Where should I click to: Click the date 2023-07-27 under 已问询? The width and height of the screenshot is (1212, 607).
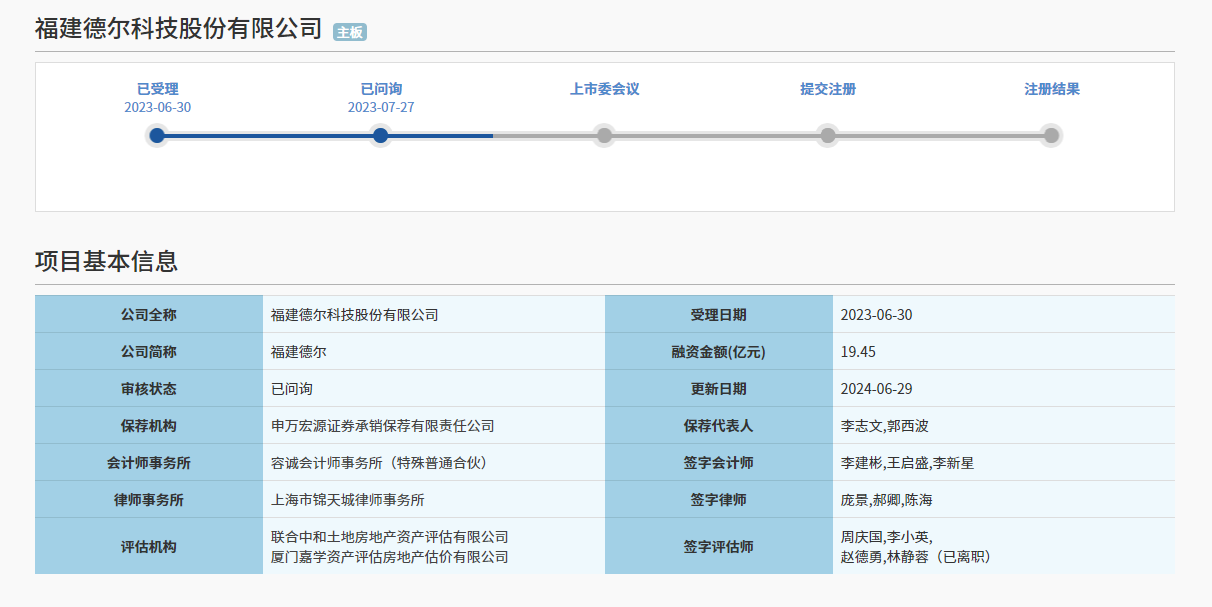(380, 107)
